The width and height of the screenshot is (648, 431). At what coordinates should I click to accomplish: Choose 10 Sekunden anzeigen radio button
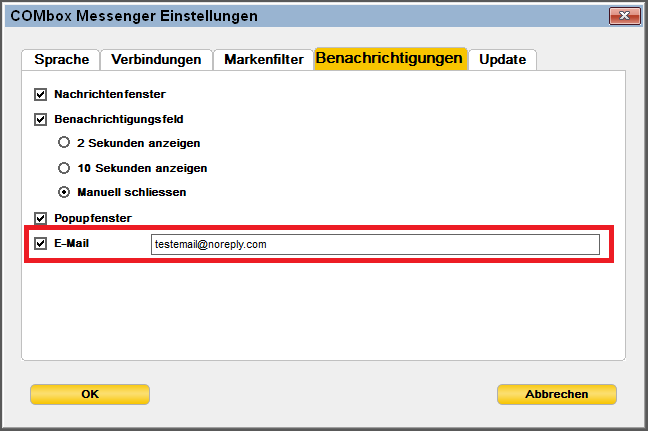click(64, 168)
